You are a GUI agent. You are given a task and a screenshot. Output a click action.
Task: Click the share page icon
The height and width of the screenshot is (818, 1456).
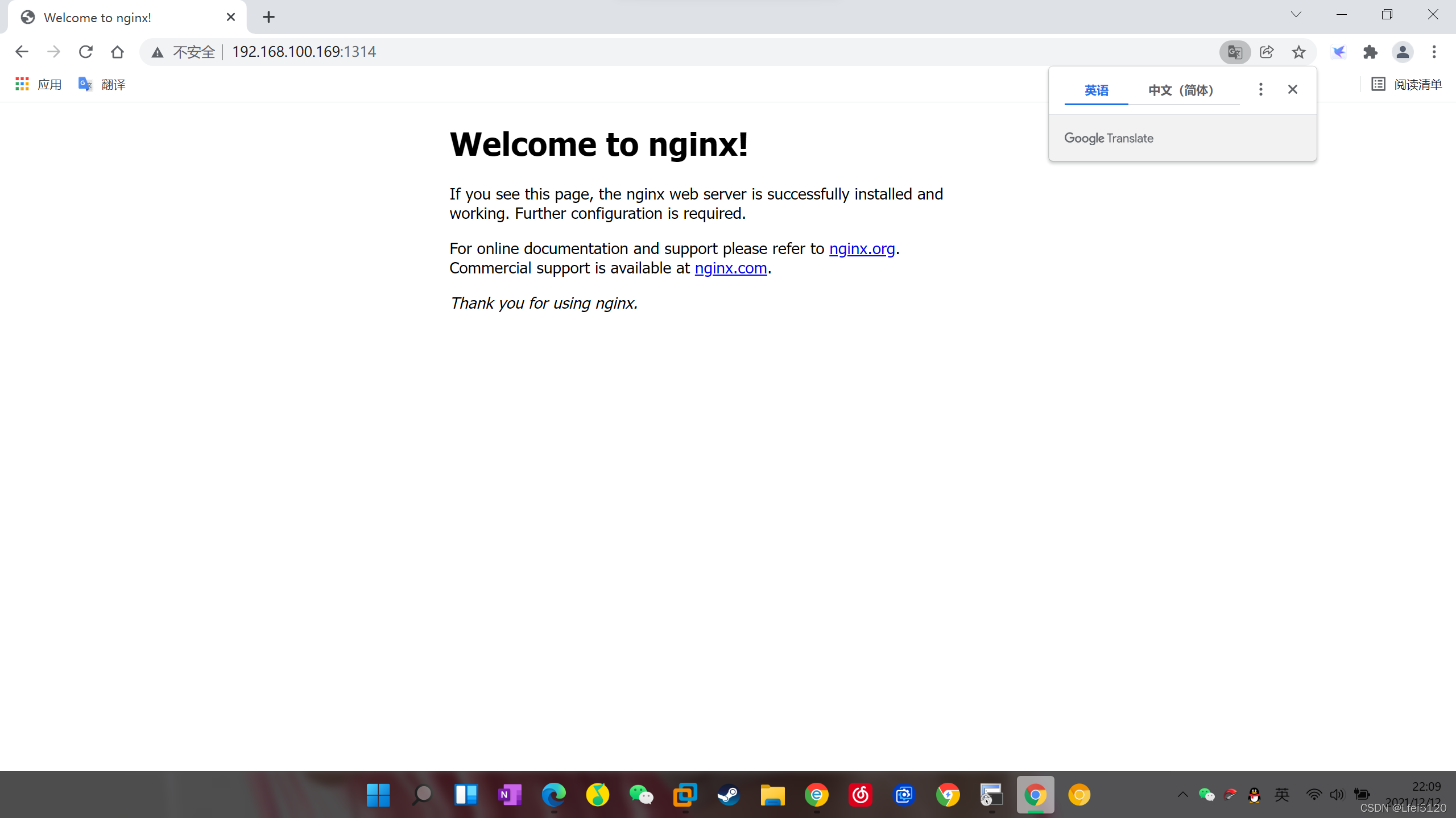tap(1267, 52)
